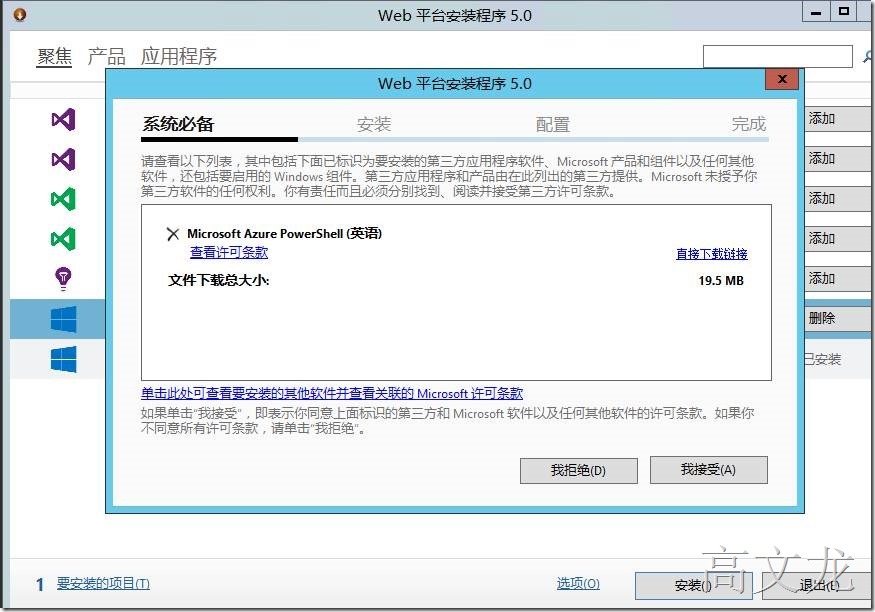Open 要安装的项目 link

coord(103,584)
